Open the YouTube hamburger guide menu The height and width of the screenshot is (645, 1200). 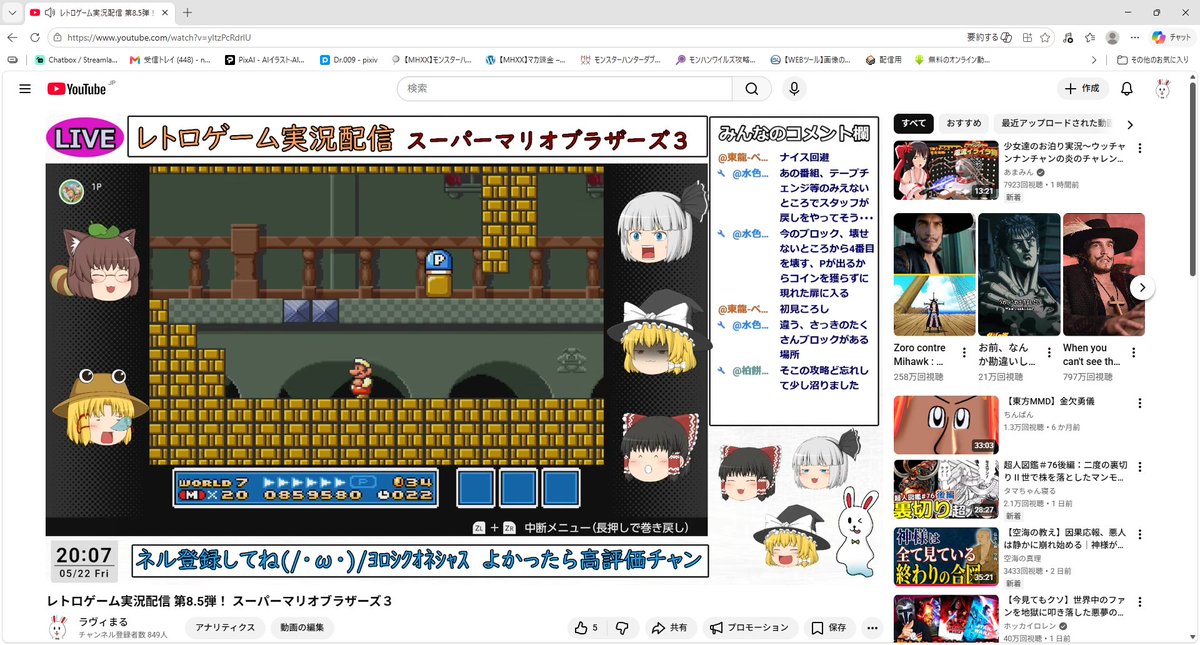25,89
